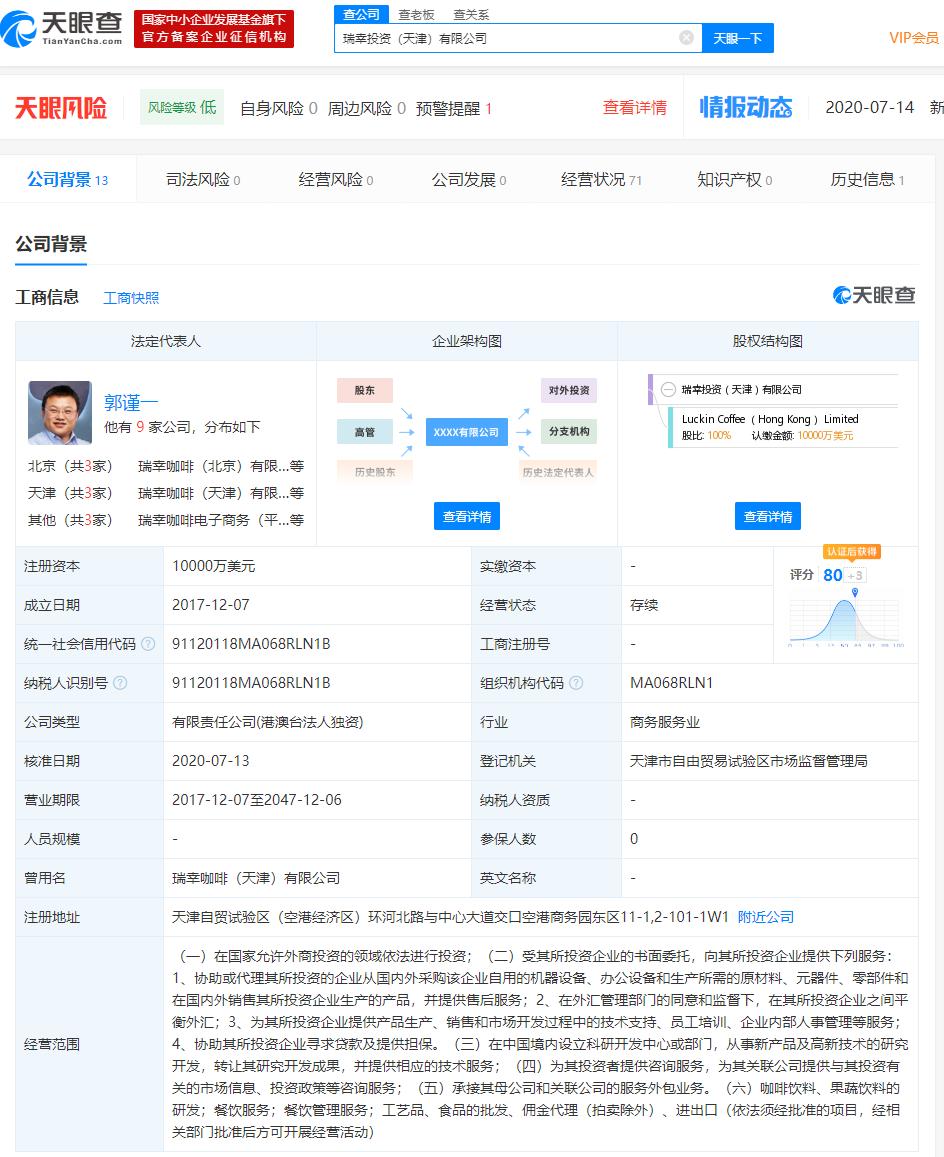Clear the search box text

[686, 38]
